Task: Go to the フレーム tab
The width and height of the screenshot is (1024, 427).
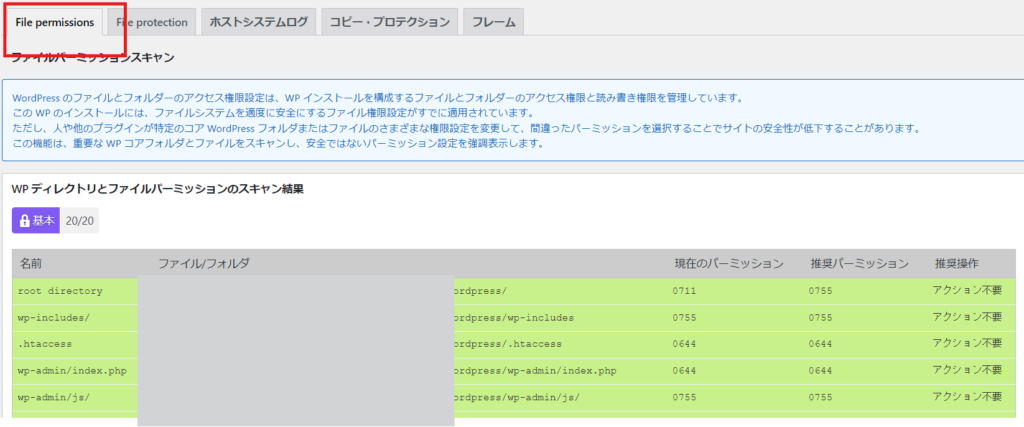Action: (493, 22)
